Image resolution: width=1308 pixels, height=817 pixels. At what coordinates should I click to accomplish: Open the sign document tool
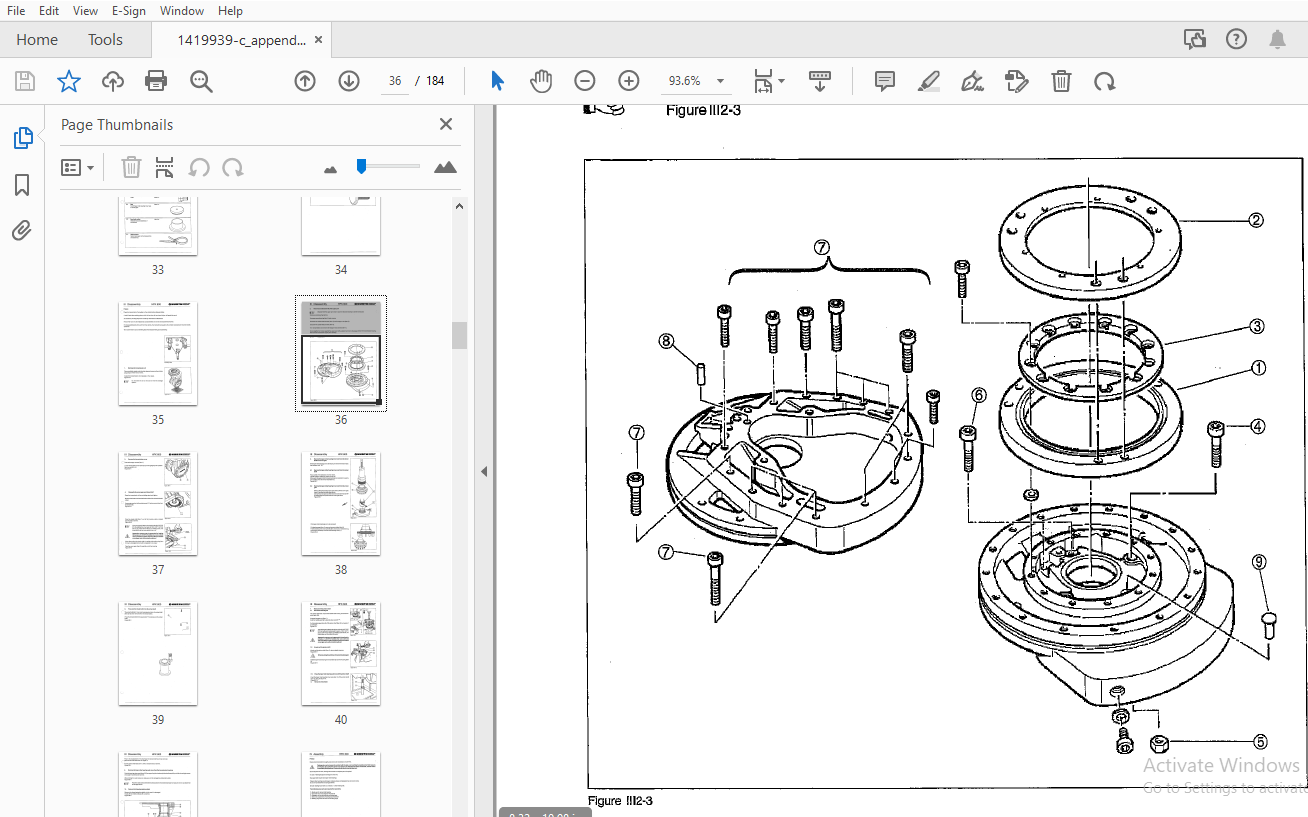pos(972,81)
